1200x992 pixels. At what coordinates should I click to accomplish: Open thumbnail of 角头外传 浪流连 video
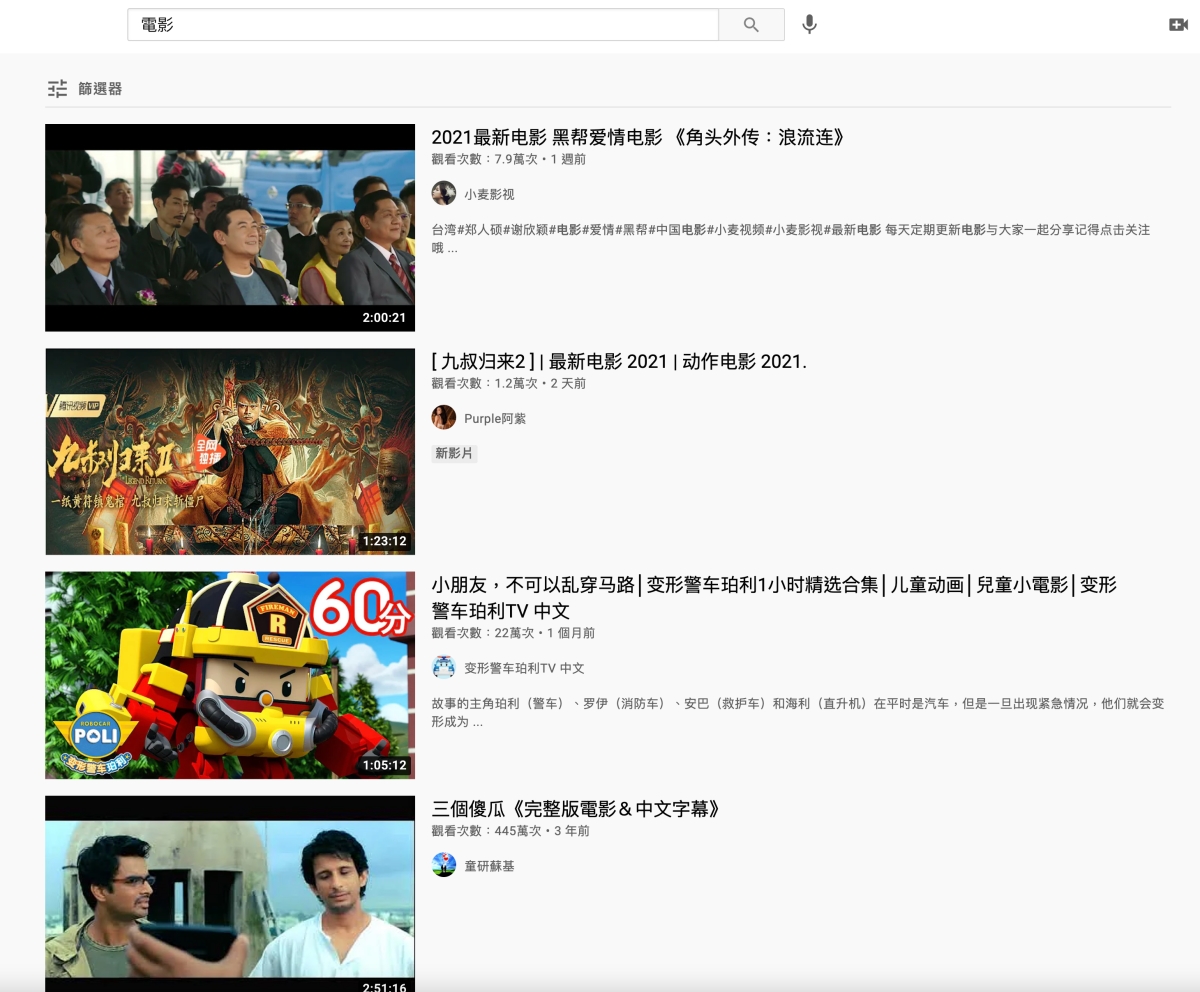(230, 228)
